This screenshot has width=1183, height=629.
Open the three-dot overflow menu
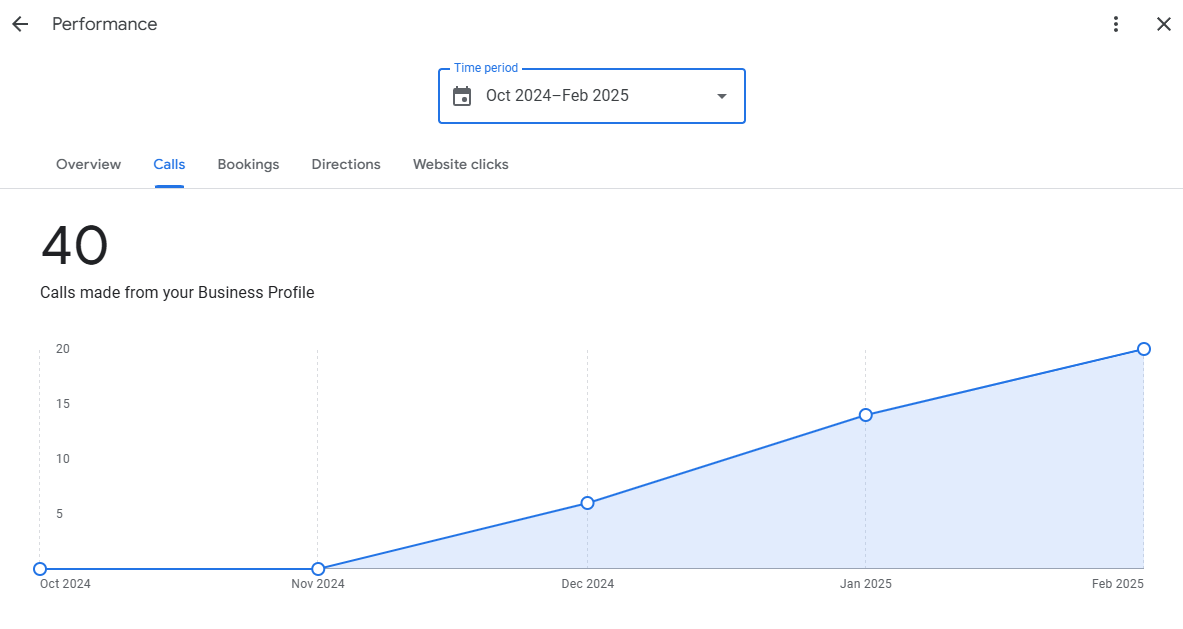click(1115, 23)
